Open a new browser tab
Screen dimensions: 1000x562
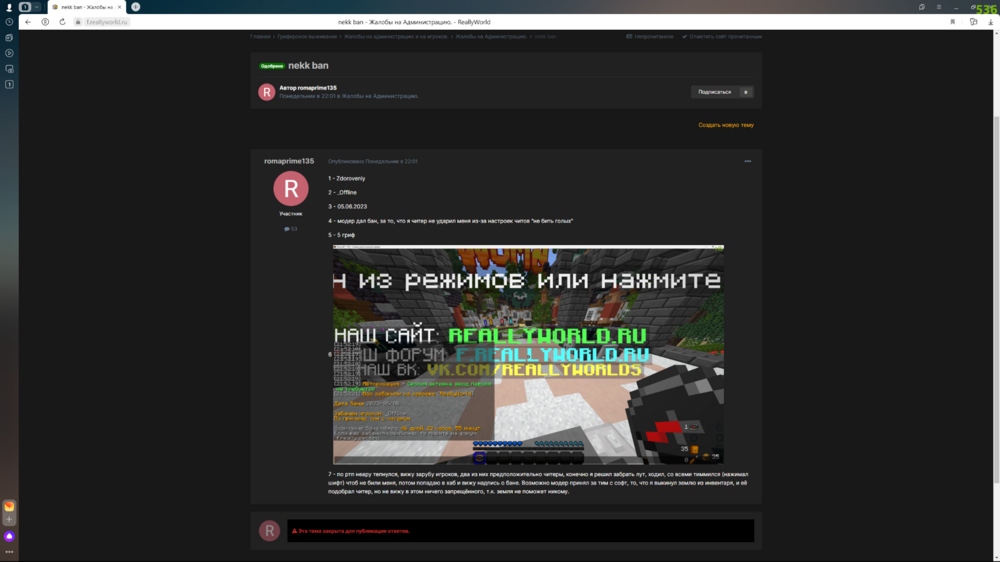point(136,7)
